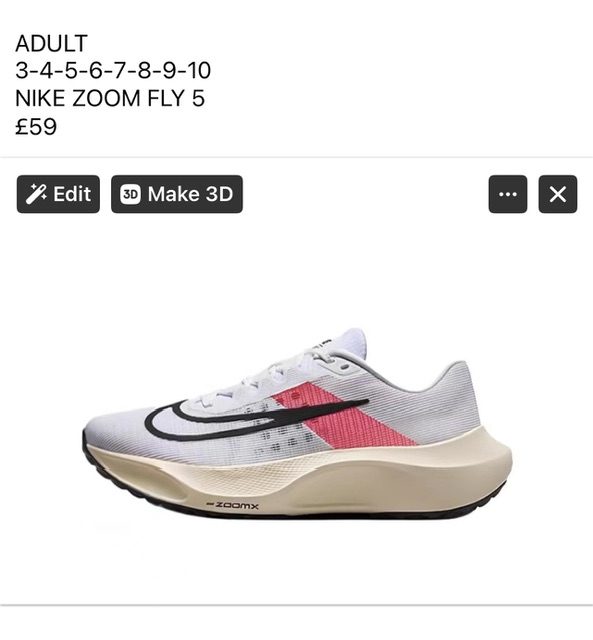
Task: Click the £59 price text
Action: tap(36, 127)
